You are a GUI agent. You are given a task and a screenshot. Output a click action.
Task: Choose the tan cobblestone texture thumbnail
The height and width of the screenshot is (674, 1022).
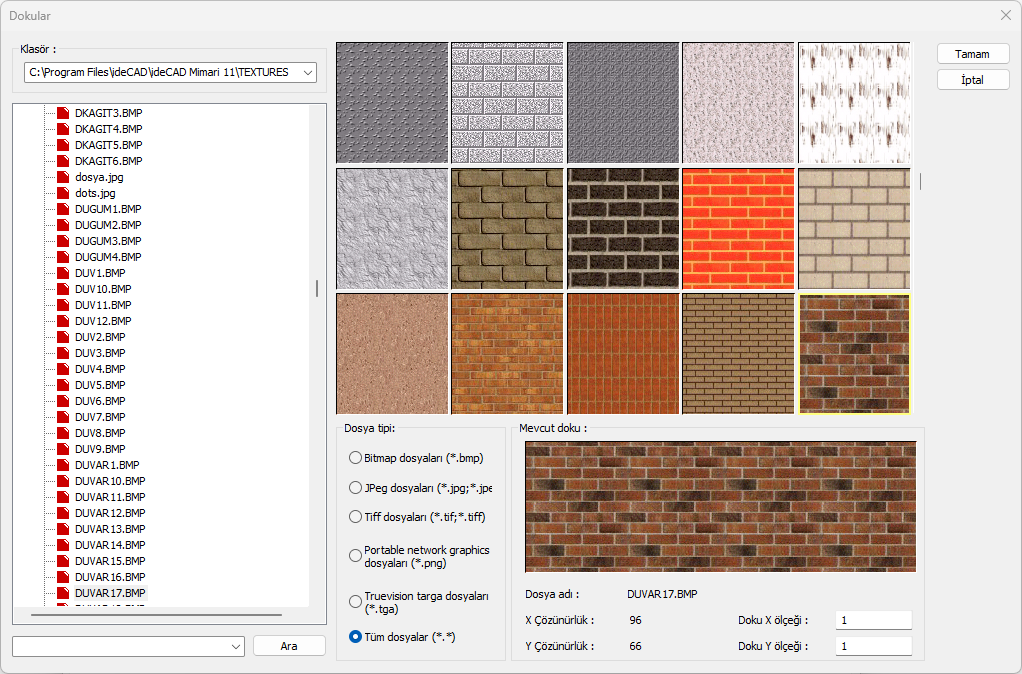coord(508,228)
